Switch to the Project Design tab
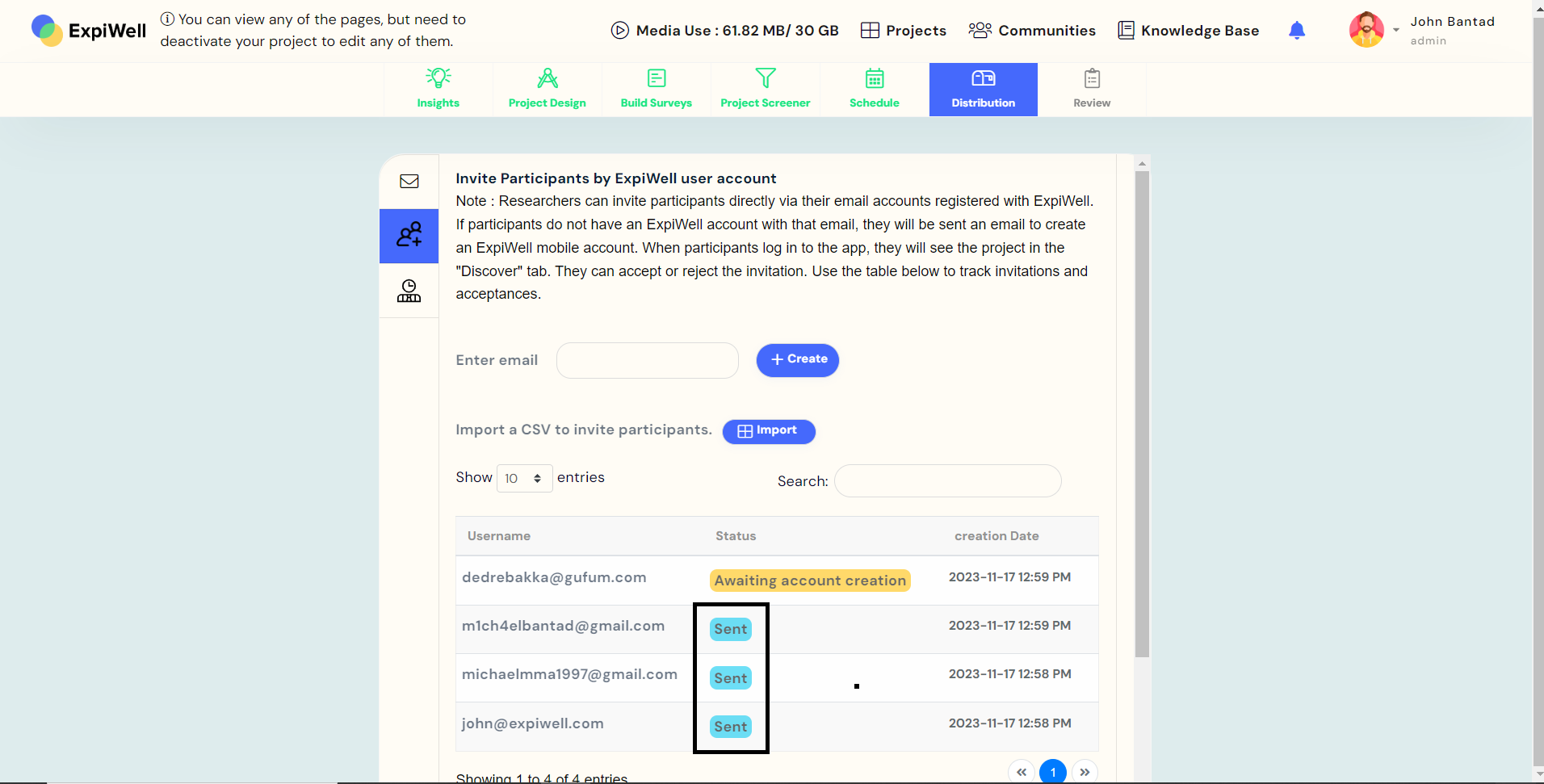The height and width of the screenshot is (784, 1544). pyautogui.click(x=548, y=90)
